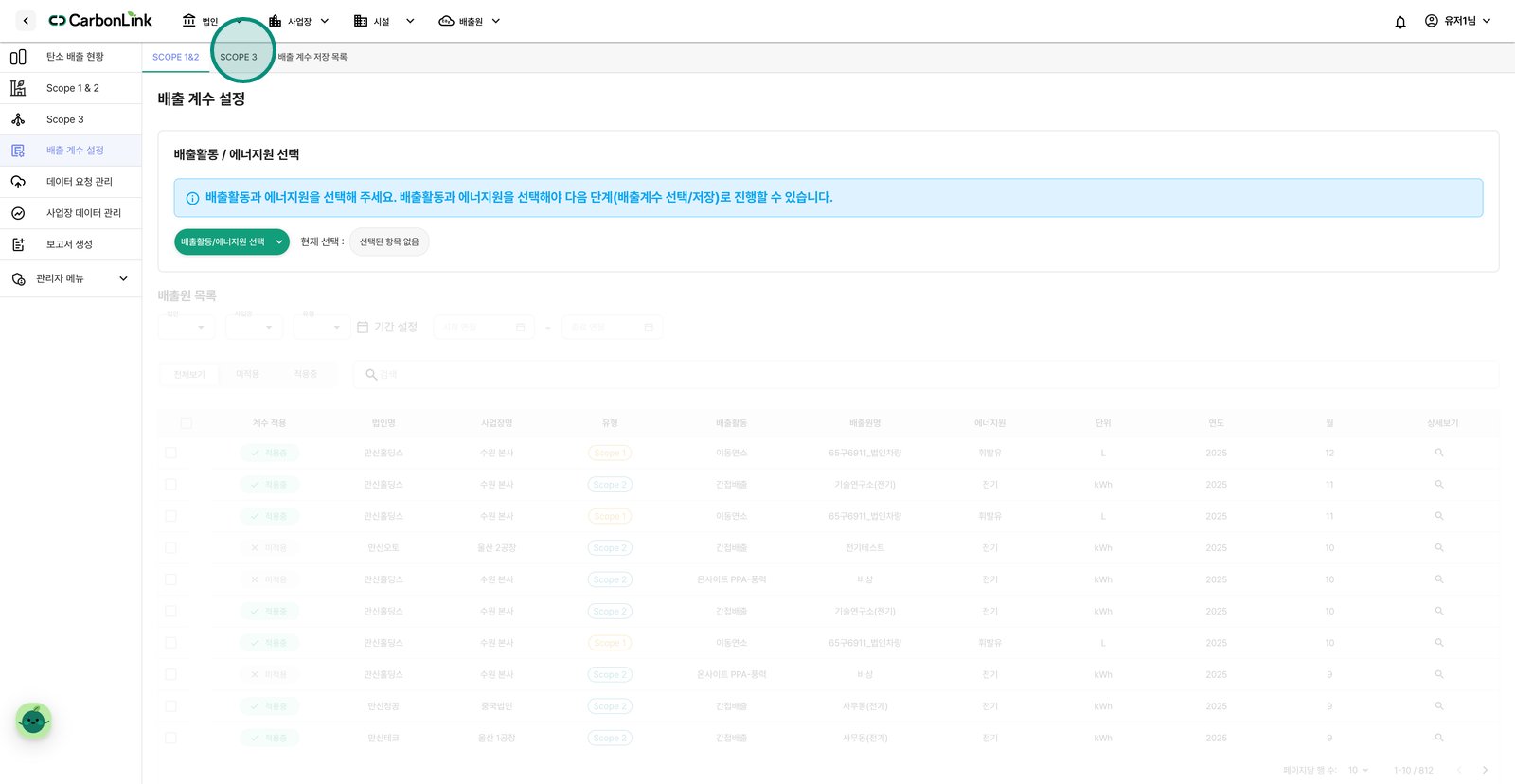Check the first row checkbox in 배출원 목록
Screen dimensions: 1515x784
pyautogui.click(x=170, y=453)
